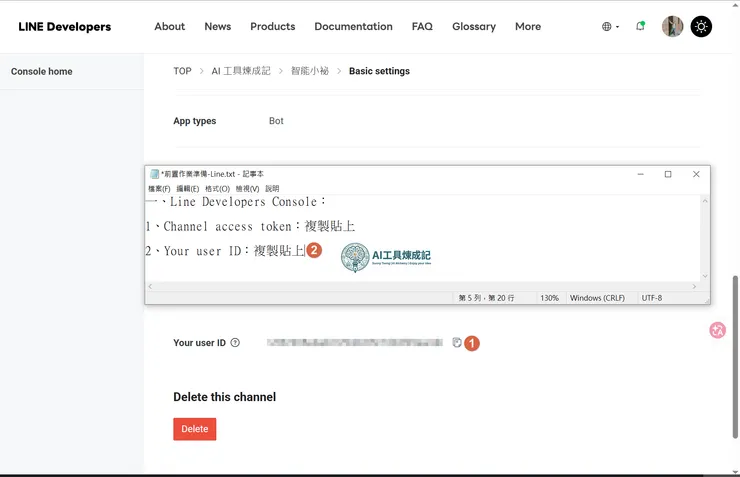Open Notepad 檢視(V) menu
Viewport: 740px width, 477px height.
click(x=247, y=189)
